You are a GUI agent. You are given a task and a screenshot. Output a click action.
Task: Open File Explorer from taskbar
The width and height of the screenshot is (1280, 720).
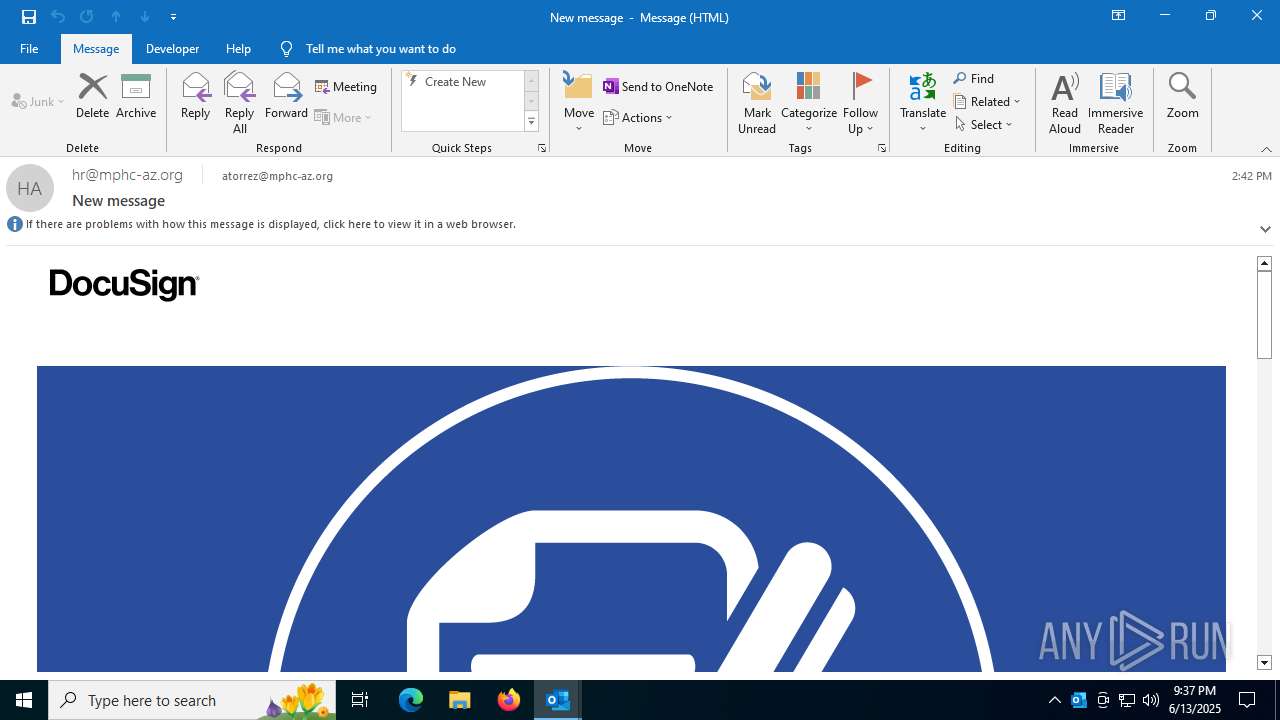(459, 700)
